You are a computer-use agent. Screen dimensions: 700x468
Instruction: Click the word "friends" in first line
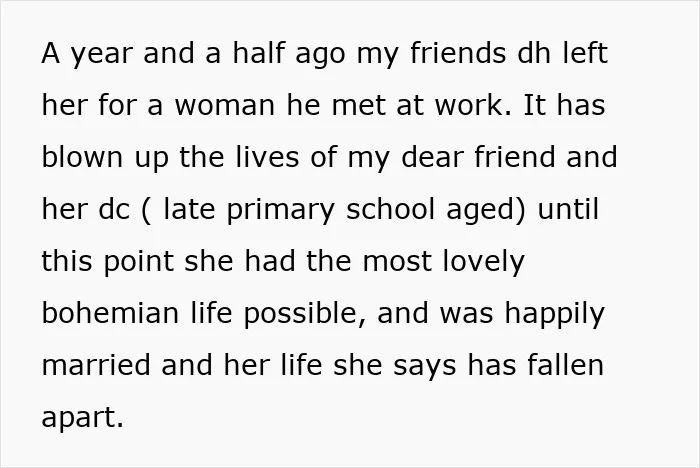click(458, 53)
